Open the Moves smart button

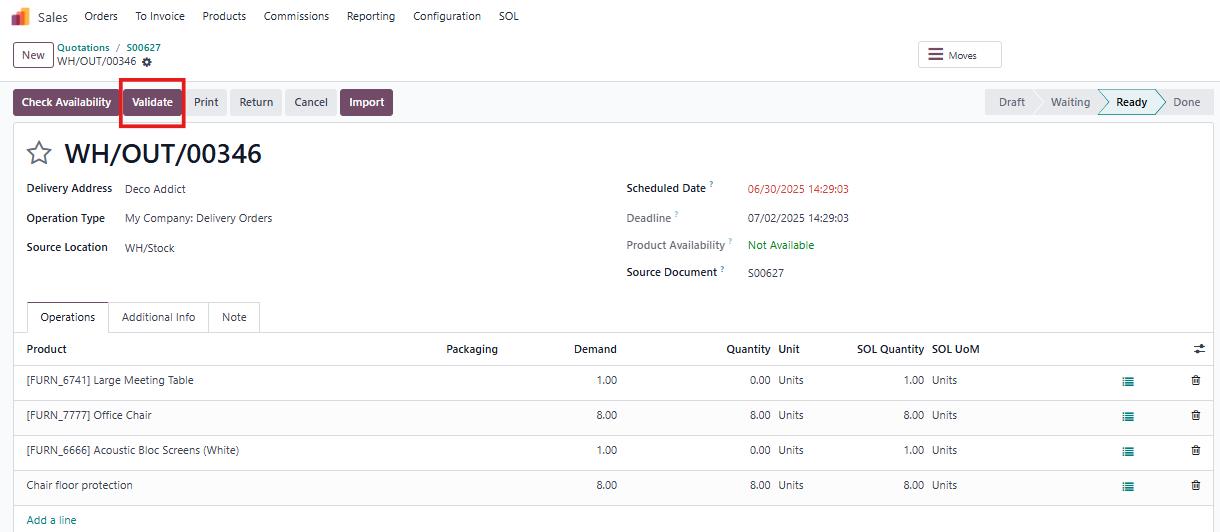click(959, 55)
